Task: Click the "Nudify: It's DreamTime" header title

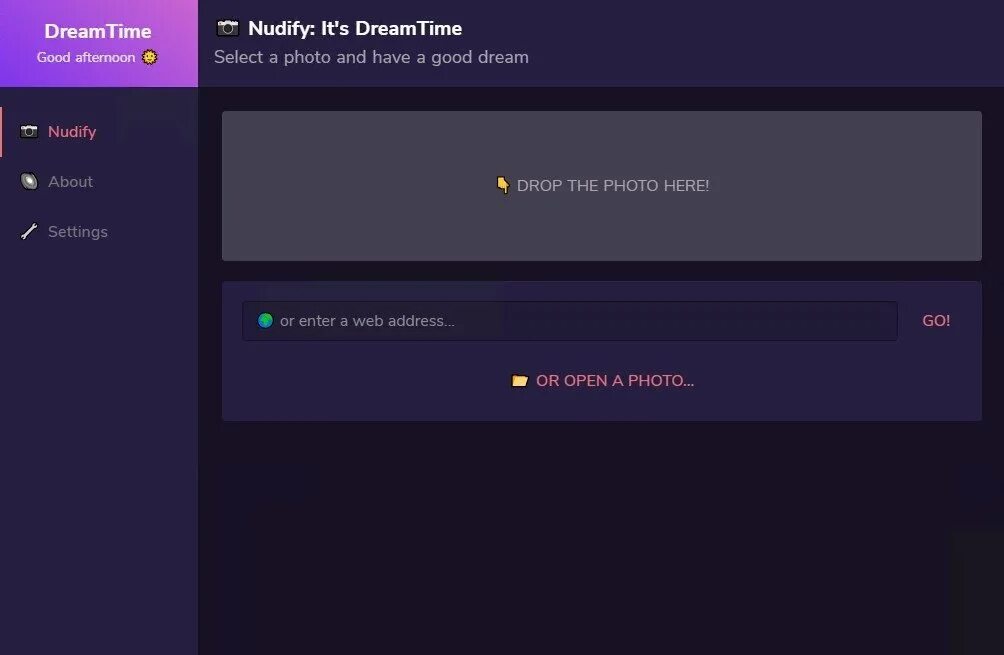Action: point(355,28)
